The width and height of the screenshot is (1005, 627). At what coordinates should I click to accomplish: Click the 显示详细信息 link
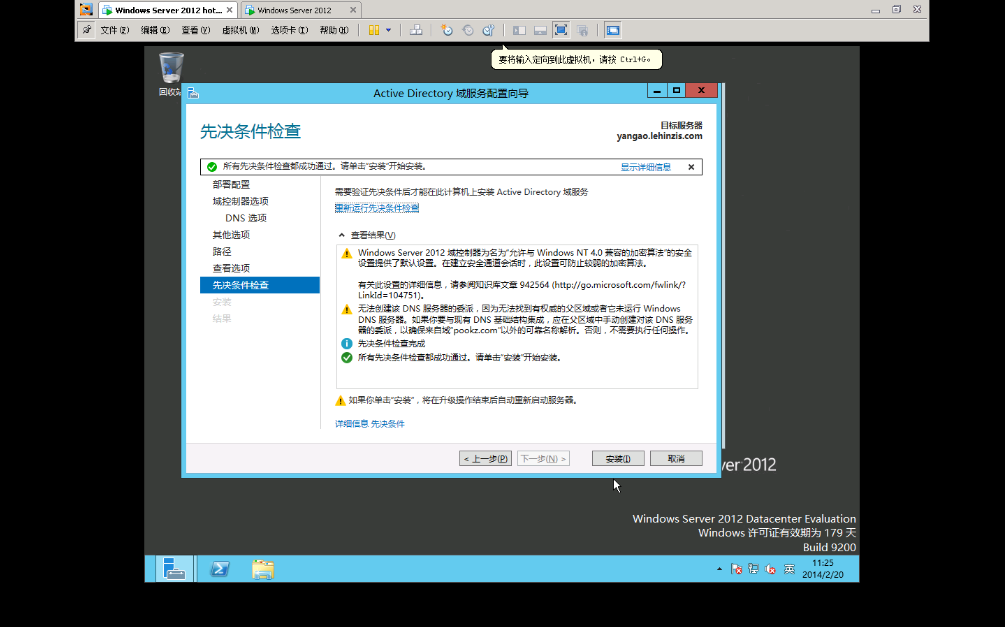(x=645, y=167)
